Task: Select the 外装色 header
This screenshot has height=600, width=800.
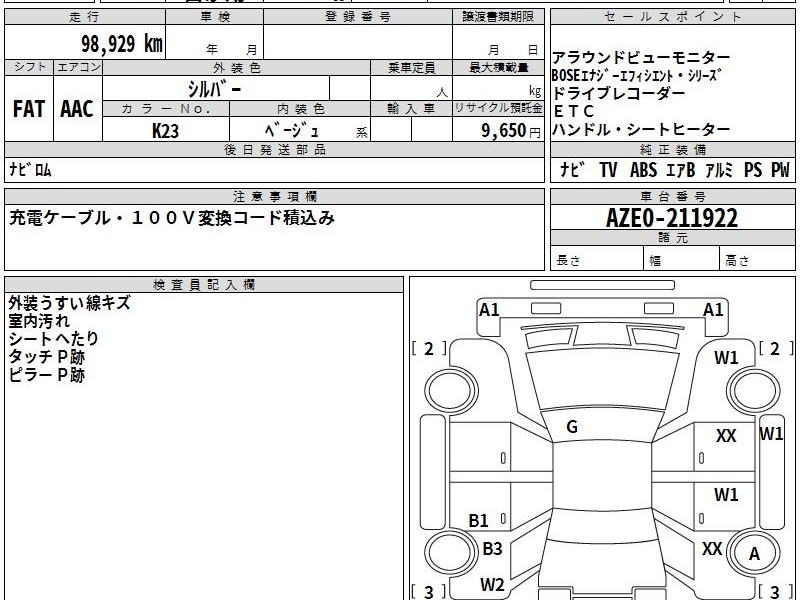Action: tap(237, 67)
